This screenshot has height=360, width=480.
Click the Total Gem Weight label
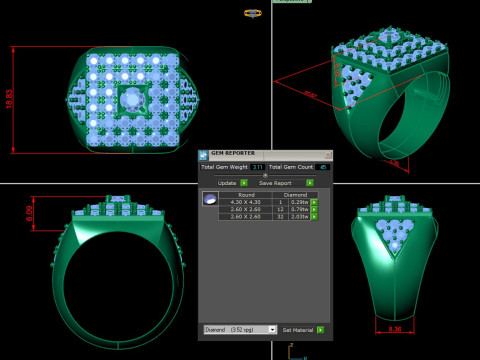click(224, 167)
